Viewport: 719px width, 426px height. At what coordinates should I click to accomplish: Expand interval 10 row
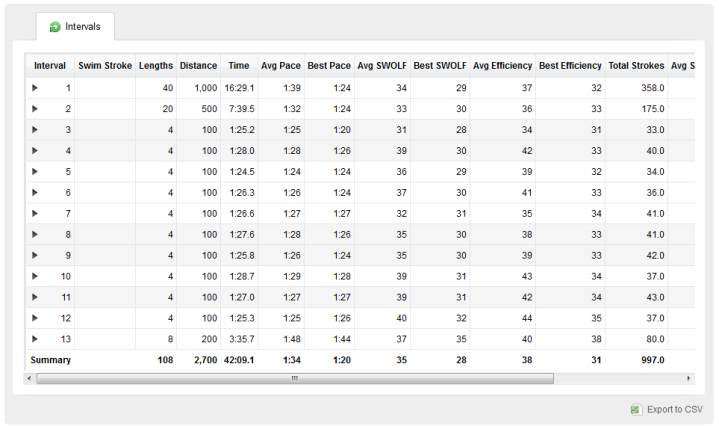(x=35, y=276)
